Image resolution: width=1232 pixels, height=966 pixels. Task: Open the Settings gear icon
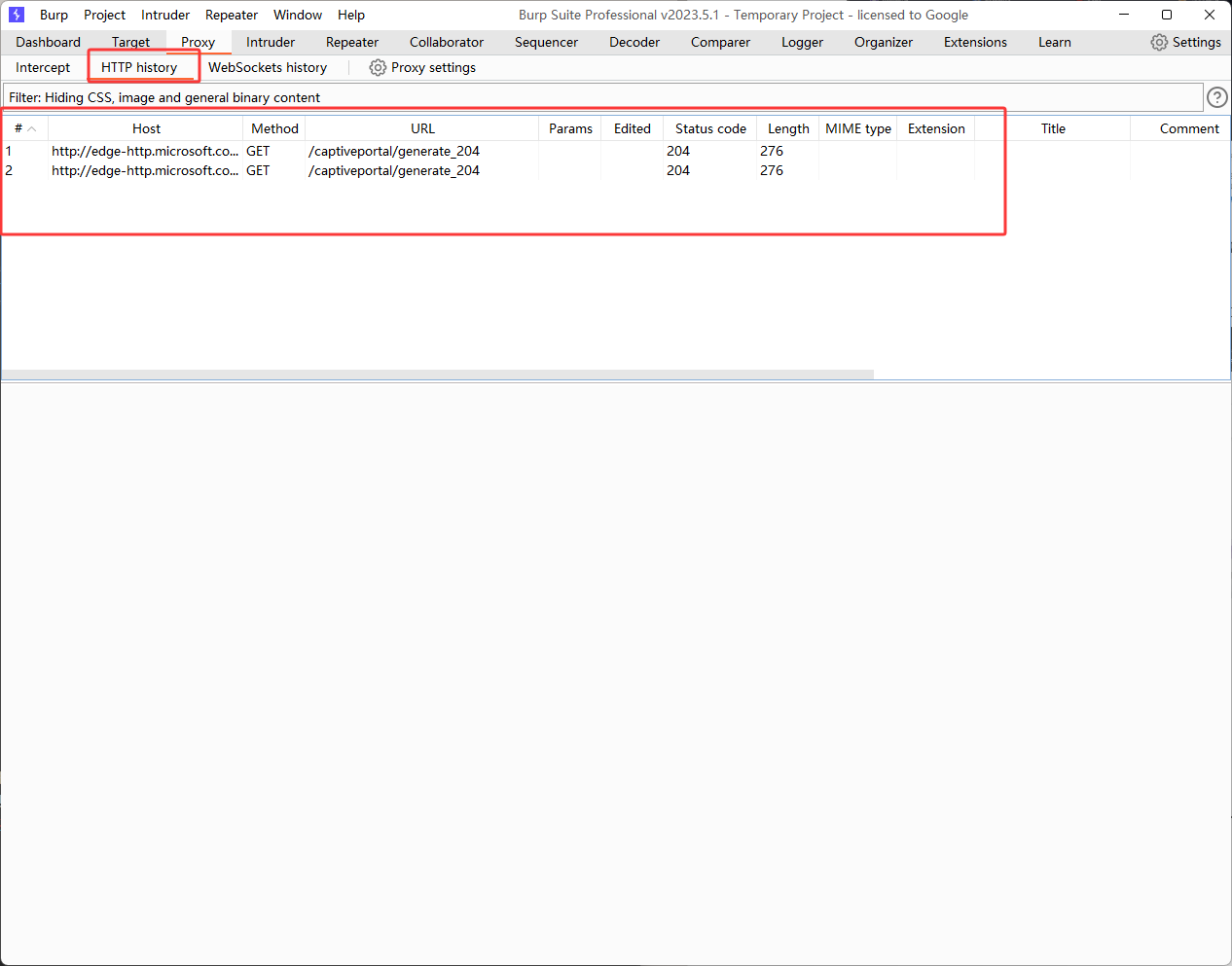pyautogui.click(x=1159, y=42)
